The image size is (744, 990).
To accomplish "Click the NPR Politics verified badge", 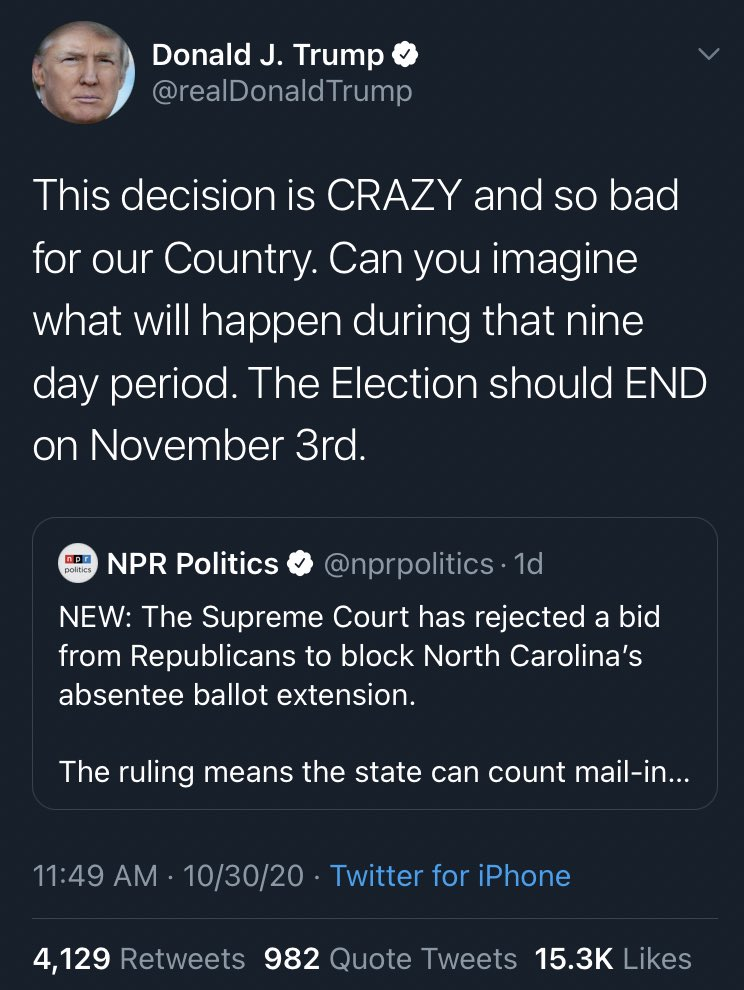I will pos(301,563).
